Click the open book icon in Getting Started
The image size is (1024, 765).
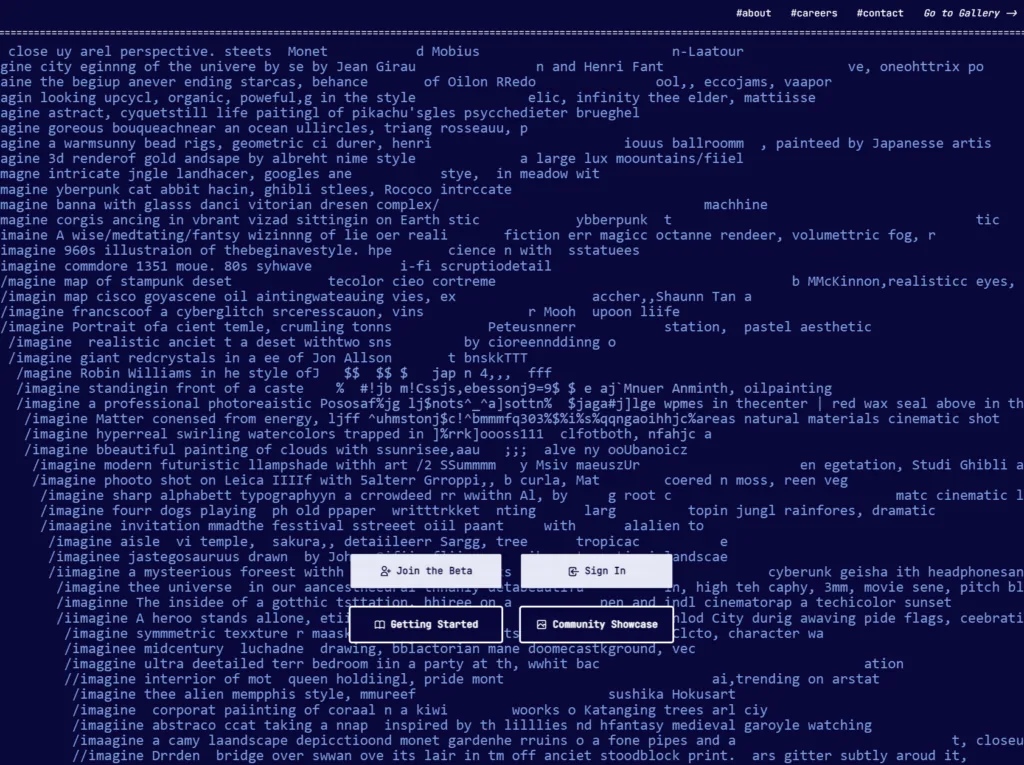(379, 625)
